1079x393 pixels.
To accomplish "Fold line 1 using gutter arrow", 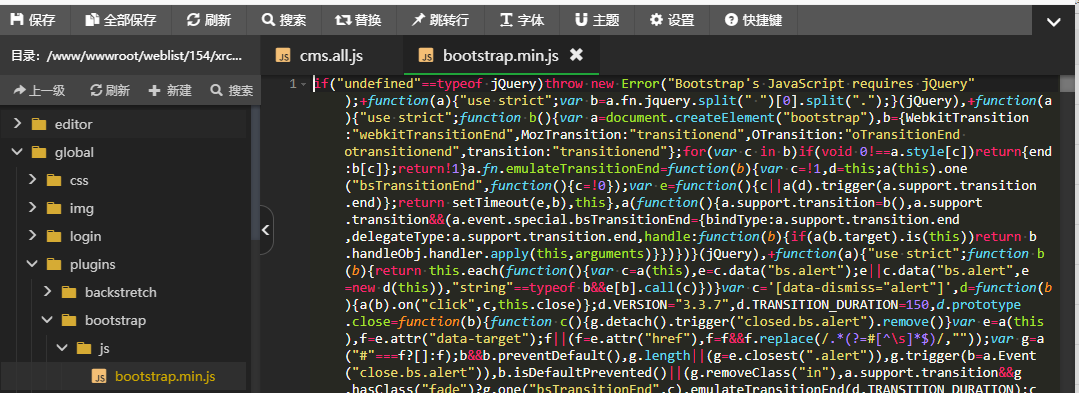I will point(303,84).
